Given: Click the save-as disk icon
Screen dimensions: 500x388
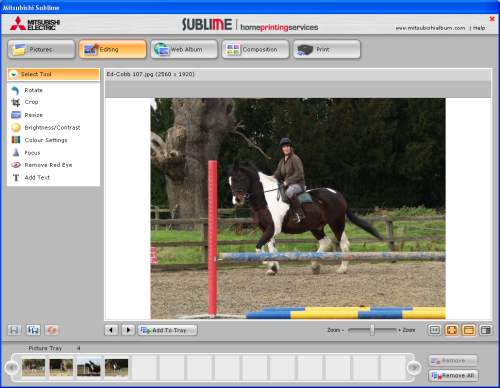Looking at the screenshot, I should coord(33,330).
